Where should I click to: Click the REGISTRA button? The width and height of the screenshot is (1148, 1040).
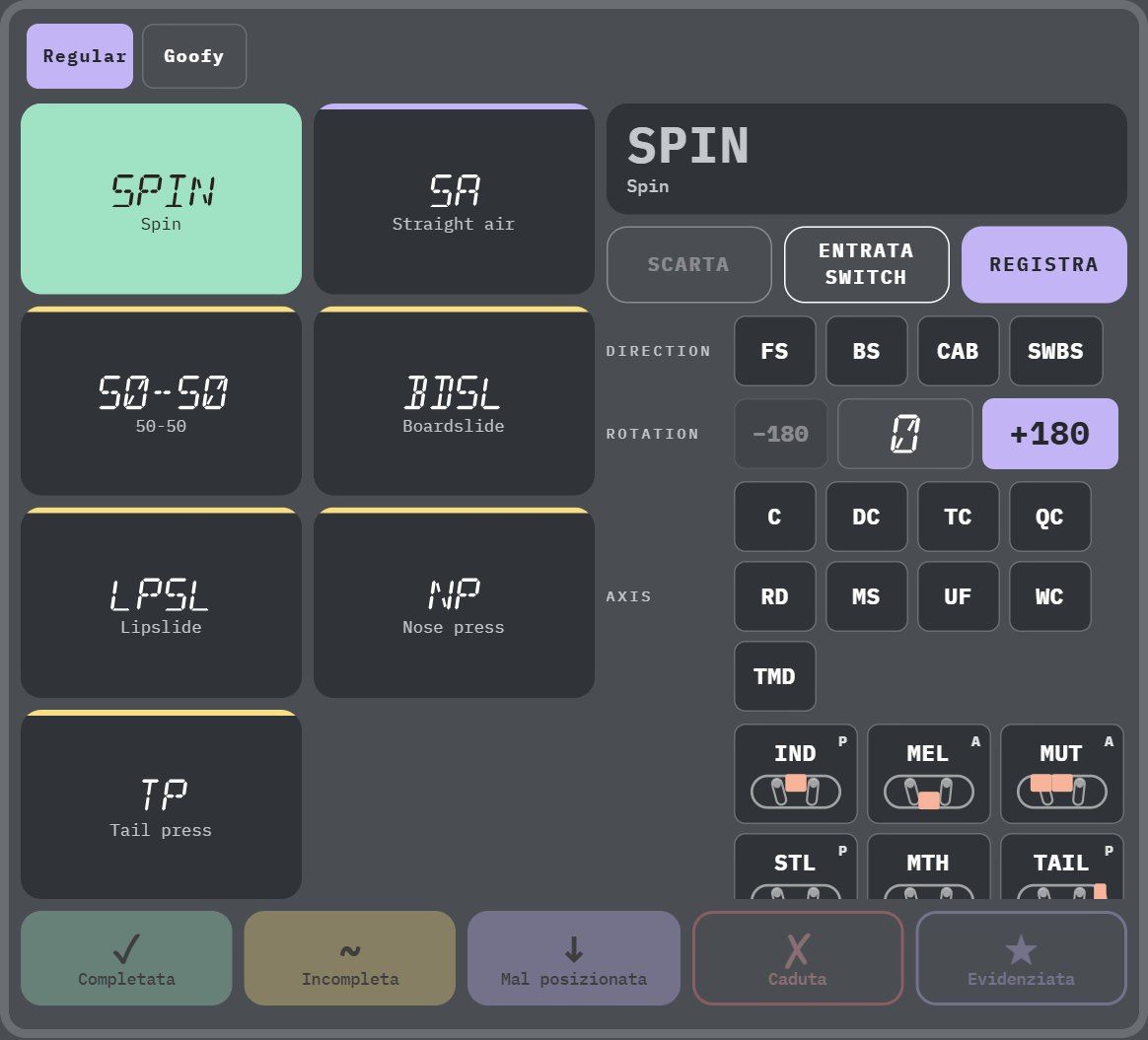(1044, 264)
